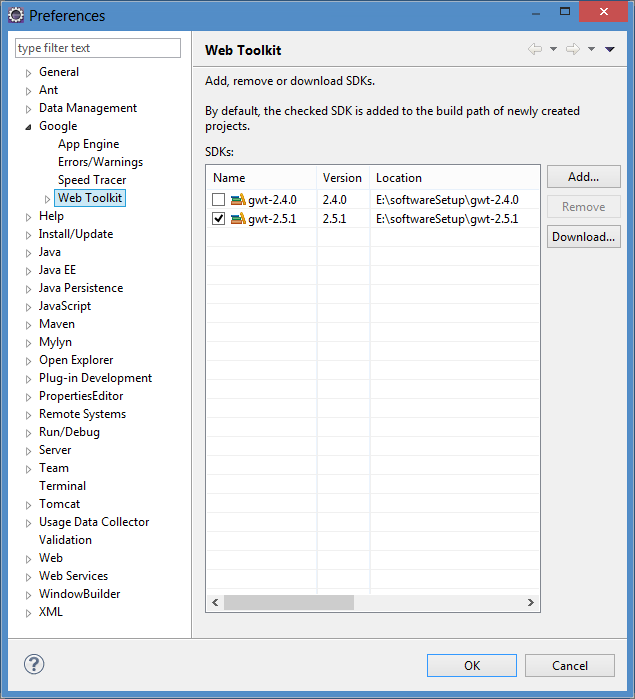
Task: Click the SDK table horizontal scrollbar thumb
Action: (x=289, y=602)
